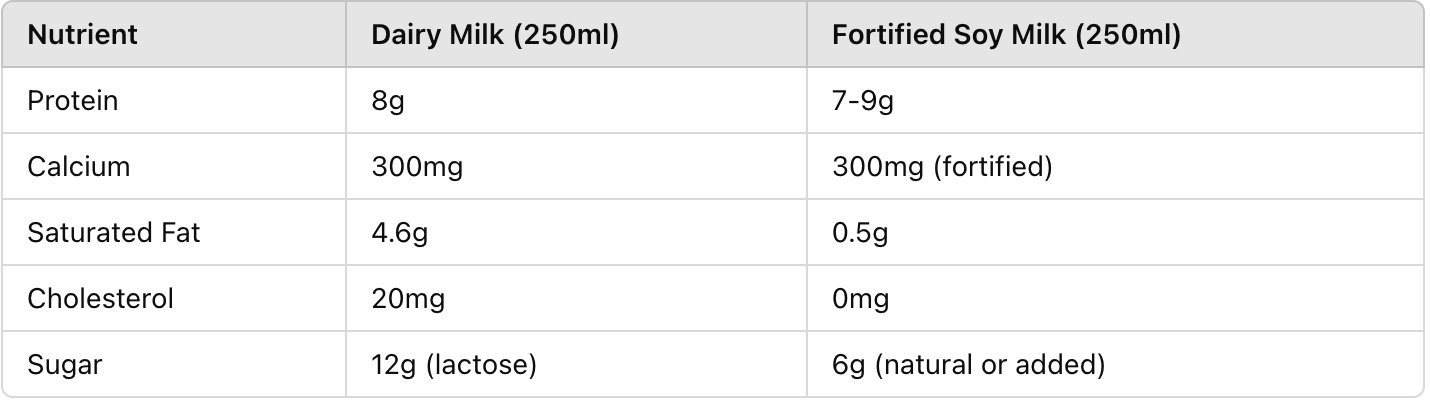Select the Dairy Milk (250ml) header
Image resolution: width=1430 pixels, height=401 pixels.
point(495,36)
